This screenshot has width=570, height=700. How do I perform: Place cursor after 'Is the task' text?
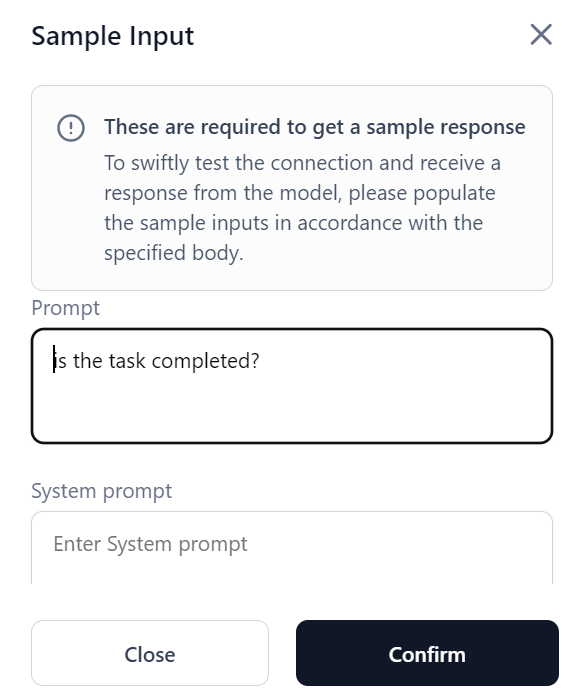(146, 361)
